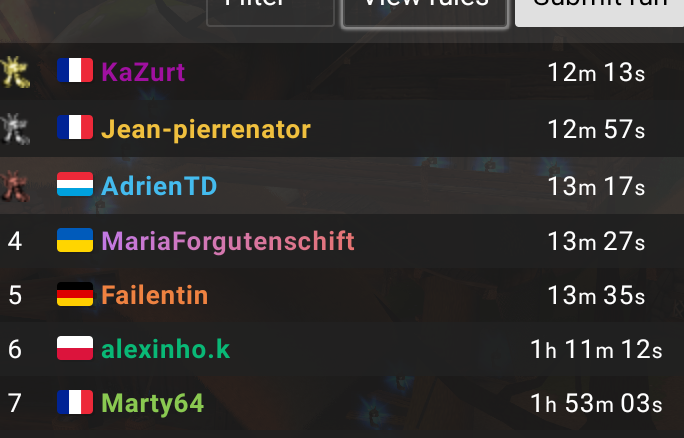Click the Polish flag beside alexinho.k
The width and height of the screenshot is (684, 438).
coord(75,348)
